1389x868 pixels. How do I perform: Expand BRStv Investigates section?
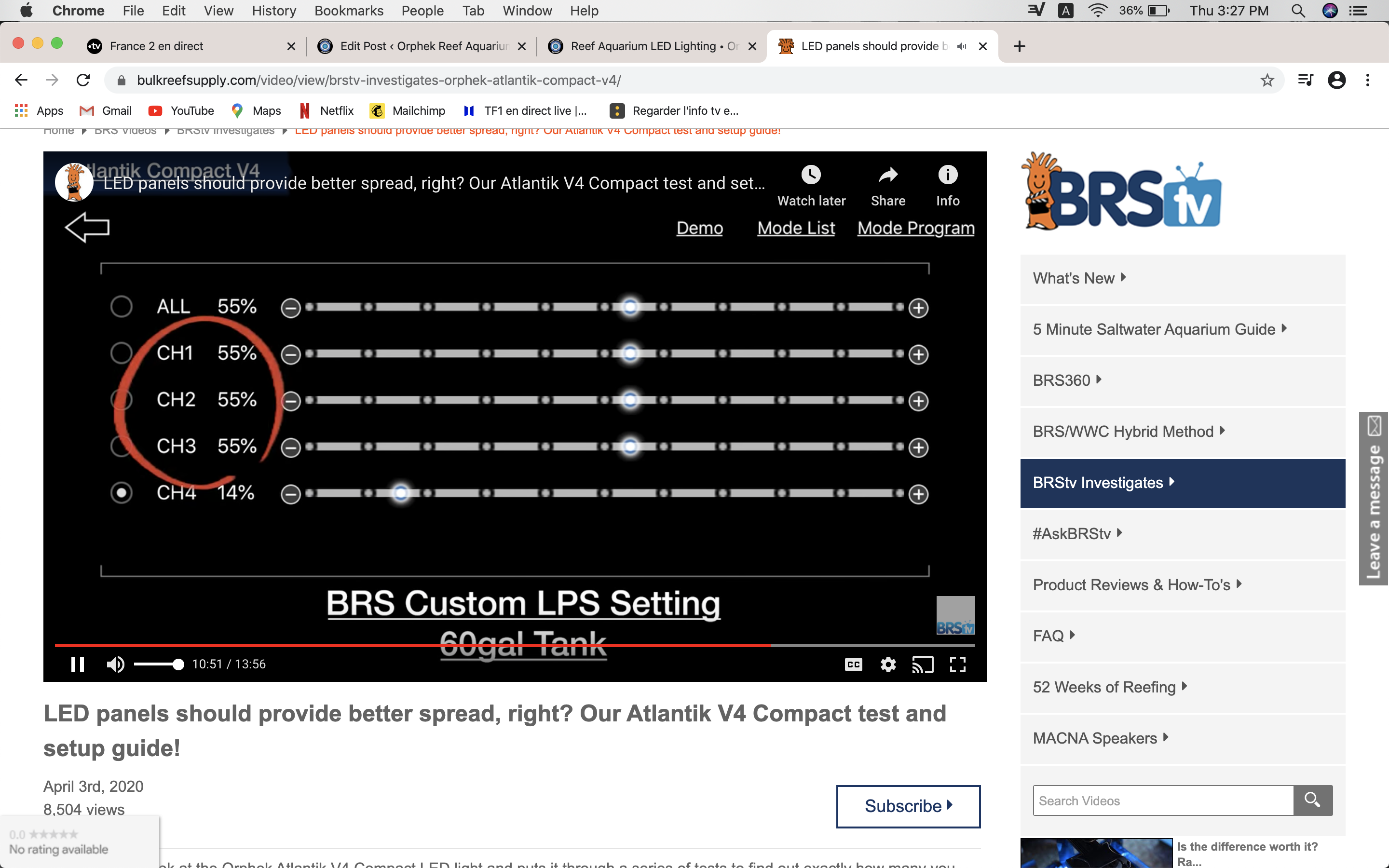click(x=1183, y=483)
